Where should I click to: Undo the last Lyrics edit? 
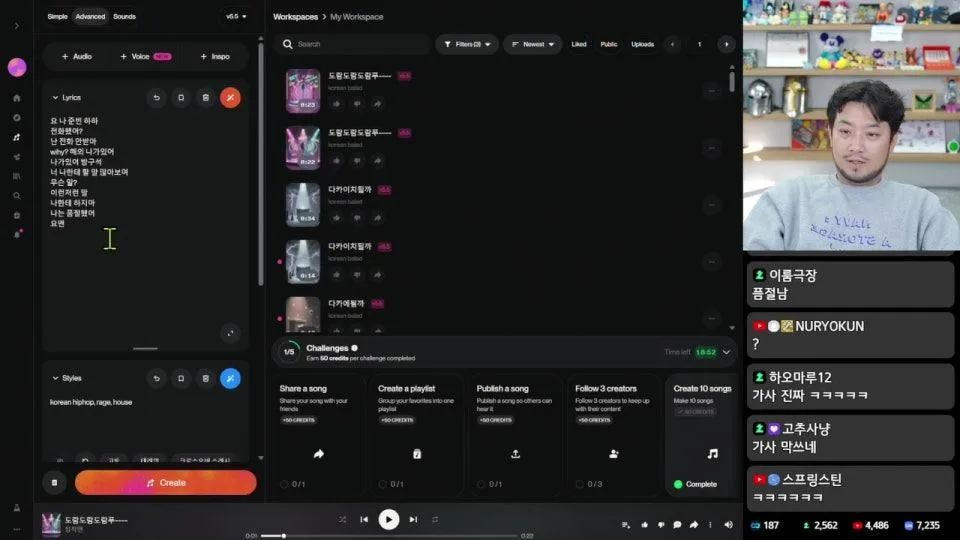tap(156, 97)
